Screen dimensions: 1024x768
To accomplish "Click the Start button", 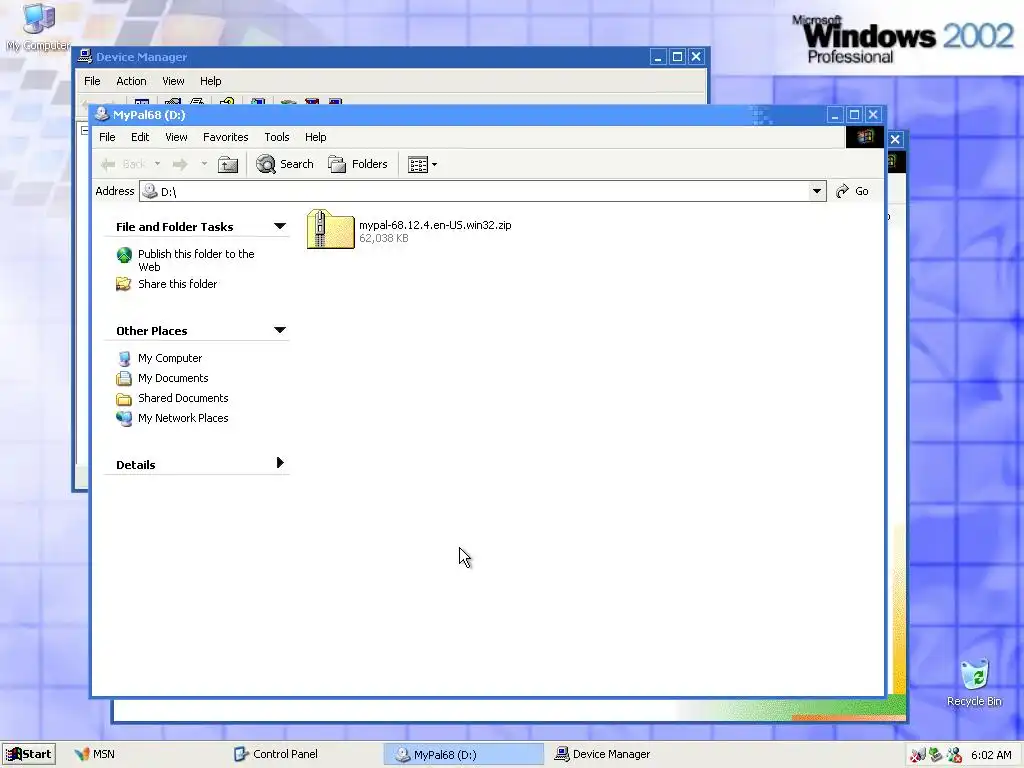I will coord(29,754).
